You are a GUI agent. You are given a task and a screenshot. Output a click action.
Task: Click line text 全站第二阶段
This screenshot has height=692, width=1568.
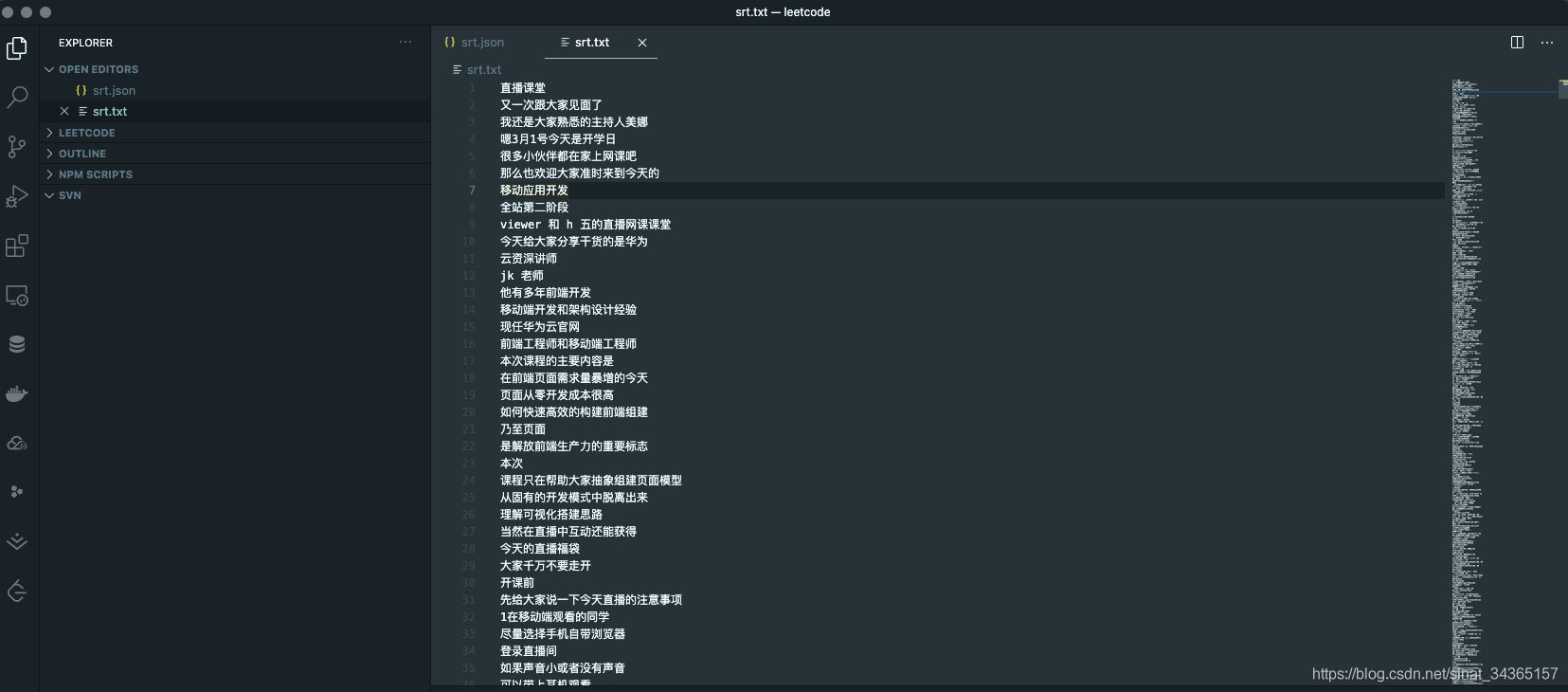[x=534, y=208]
